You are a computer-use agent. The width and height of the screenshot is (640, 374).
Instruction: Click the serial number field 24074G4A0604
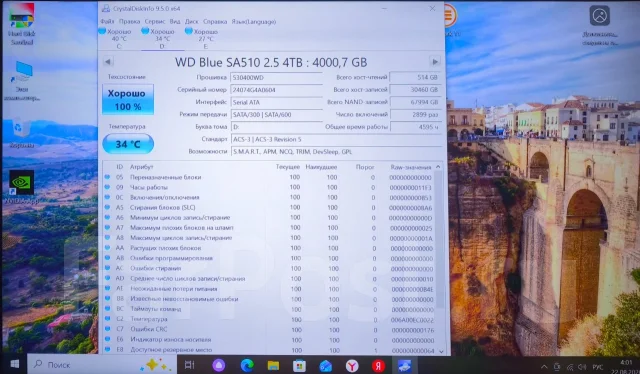tap(276, 90)
